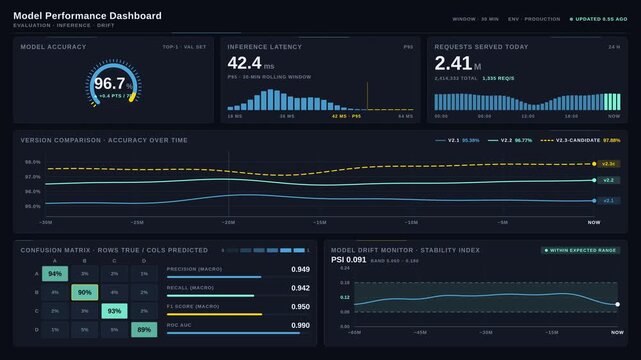Click the 0.949 precision value
Viewport: 641px width, 360px height.
pyautogui.click(x=300, y=270)
